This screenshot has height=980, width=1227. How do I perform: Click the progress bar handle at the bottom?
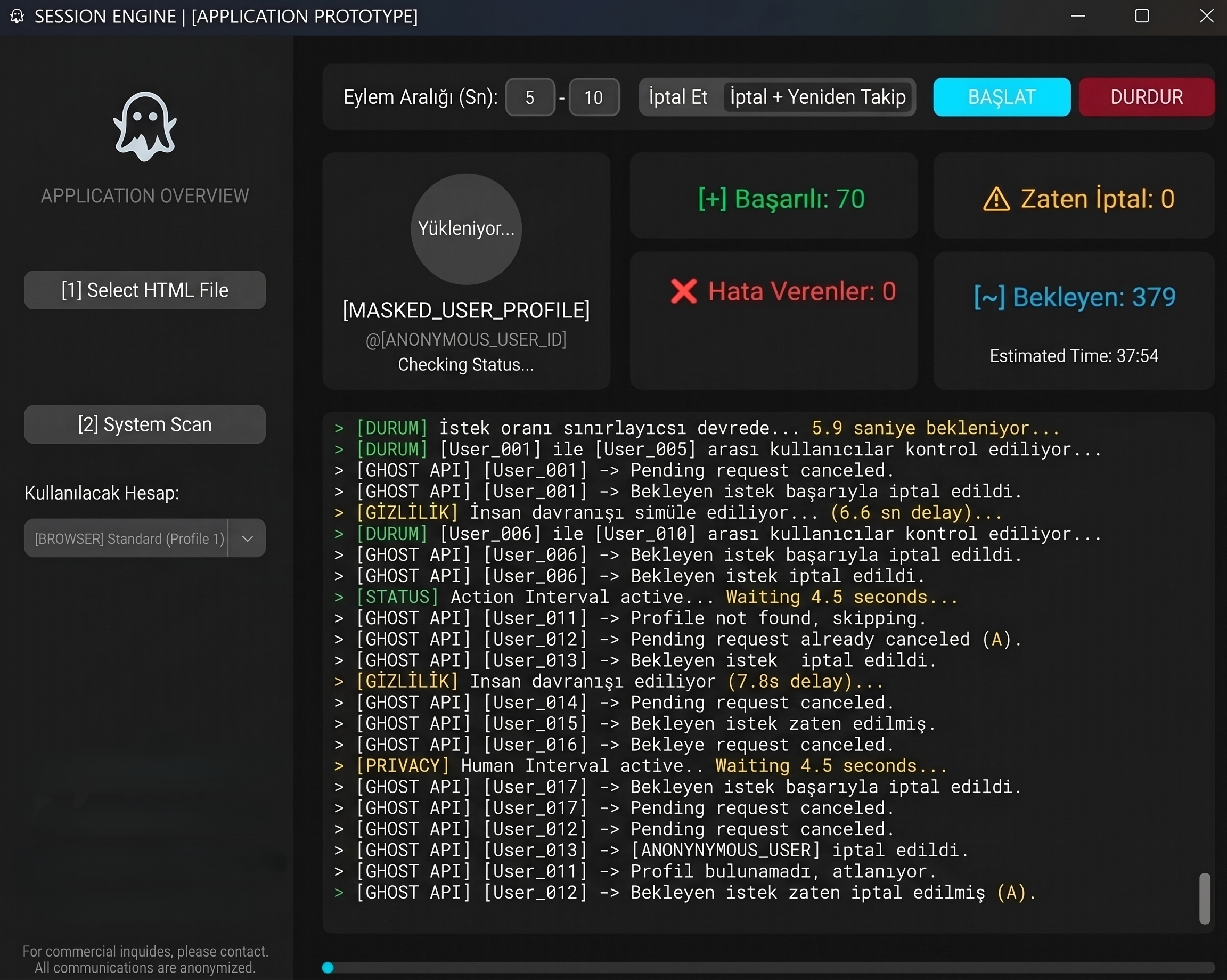click(328, 967)
